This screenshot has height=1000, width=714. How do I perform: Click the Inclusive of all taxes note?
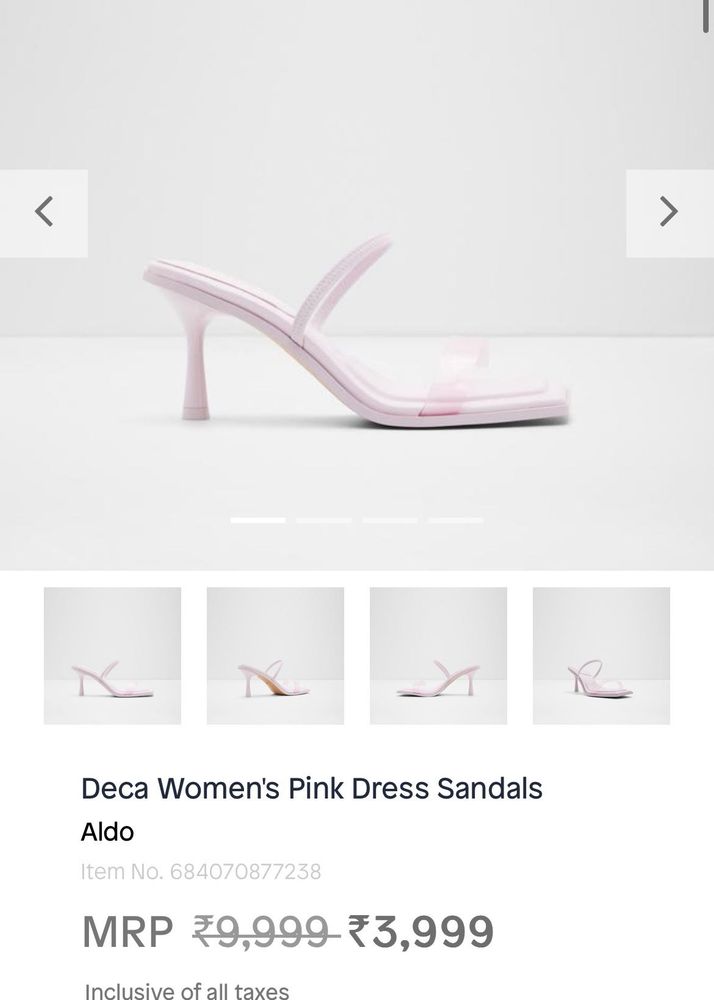187,991
